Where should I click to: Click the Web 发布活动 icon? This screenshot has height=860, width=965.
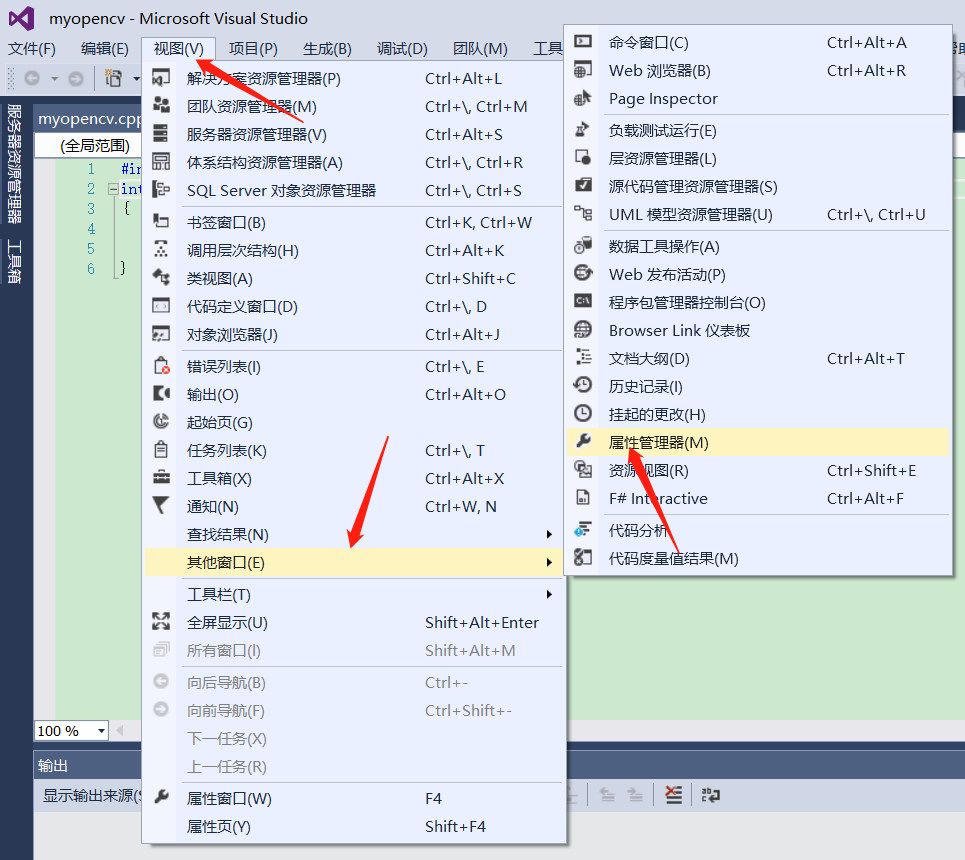pyautogui.click(x=583, y=273)
